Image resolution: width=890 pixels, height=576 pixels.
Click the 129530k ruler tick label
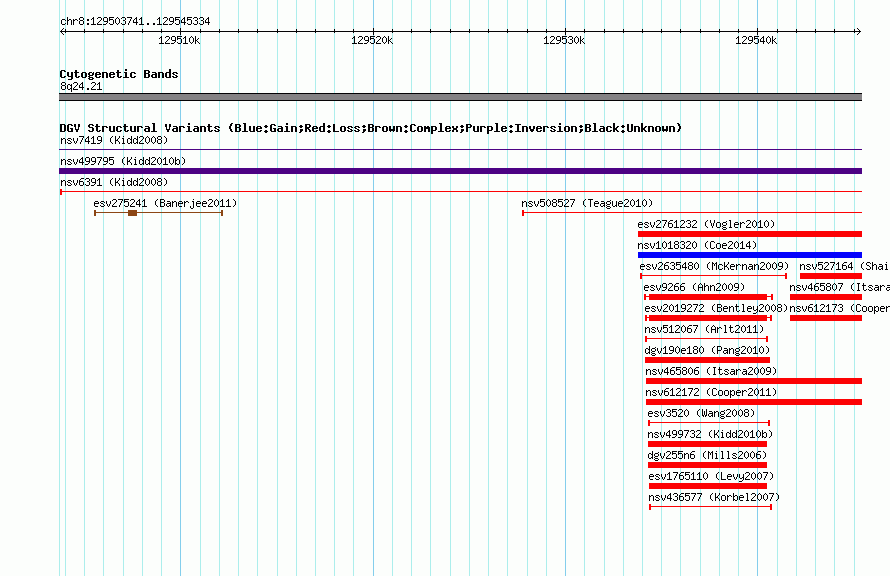coord(564,40)
